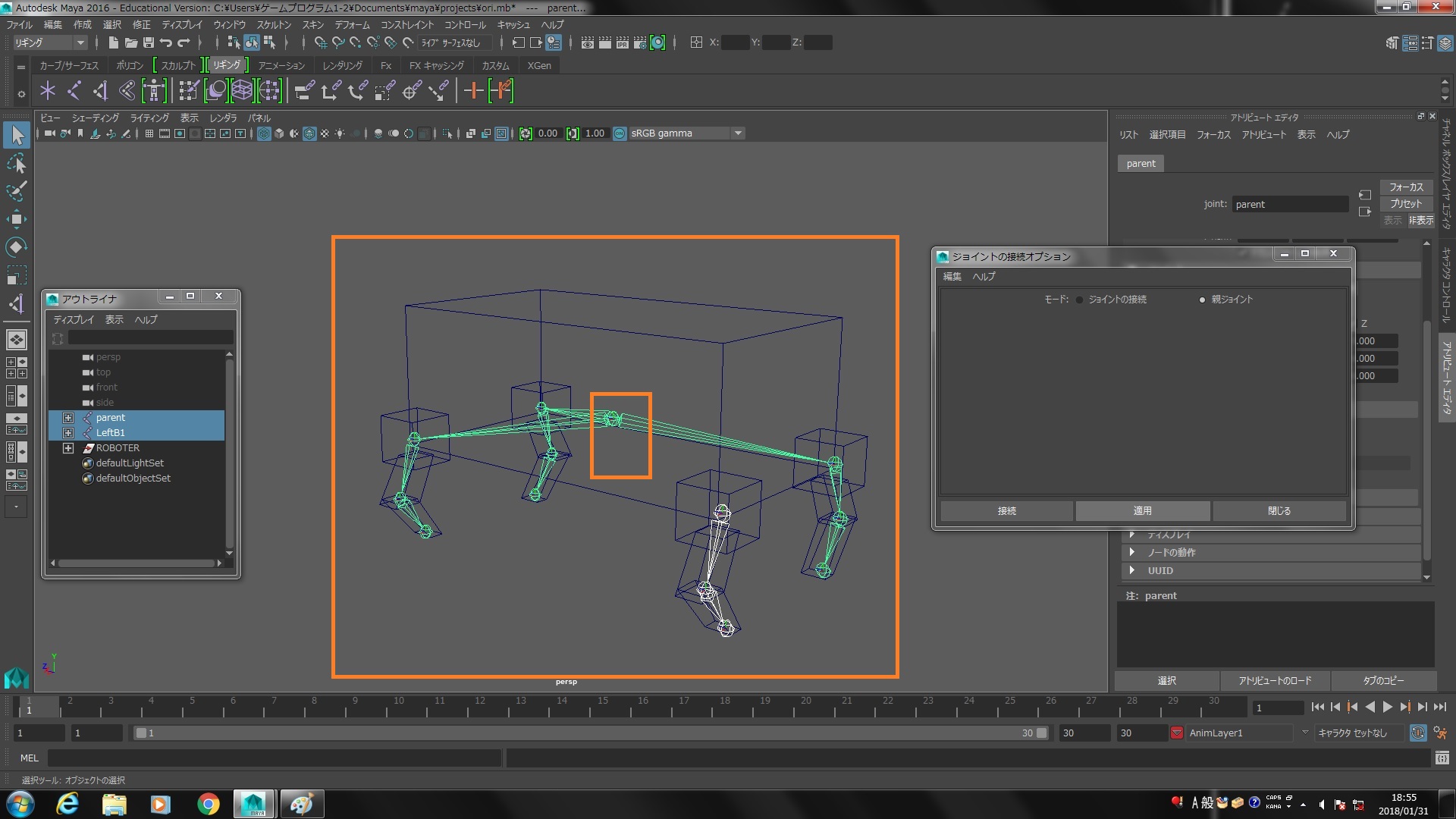
Task: Select the arrow Select tool in toolbox
Action: pyautogui.click(x=17, y=136)
